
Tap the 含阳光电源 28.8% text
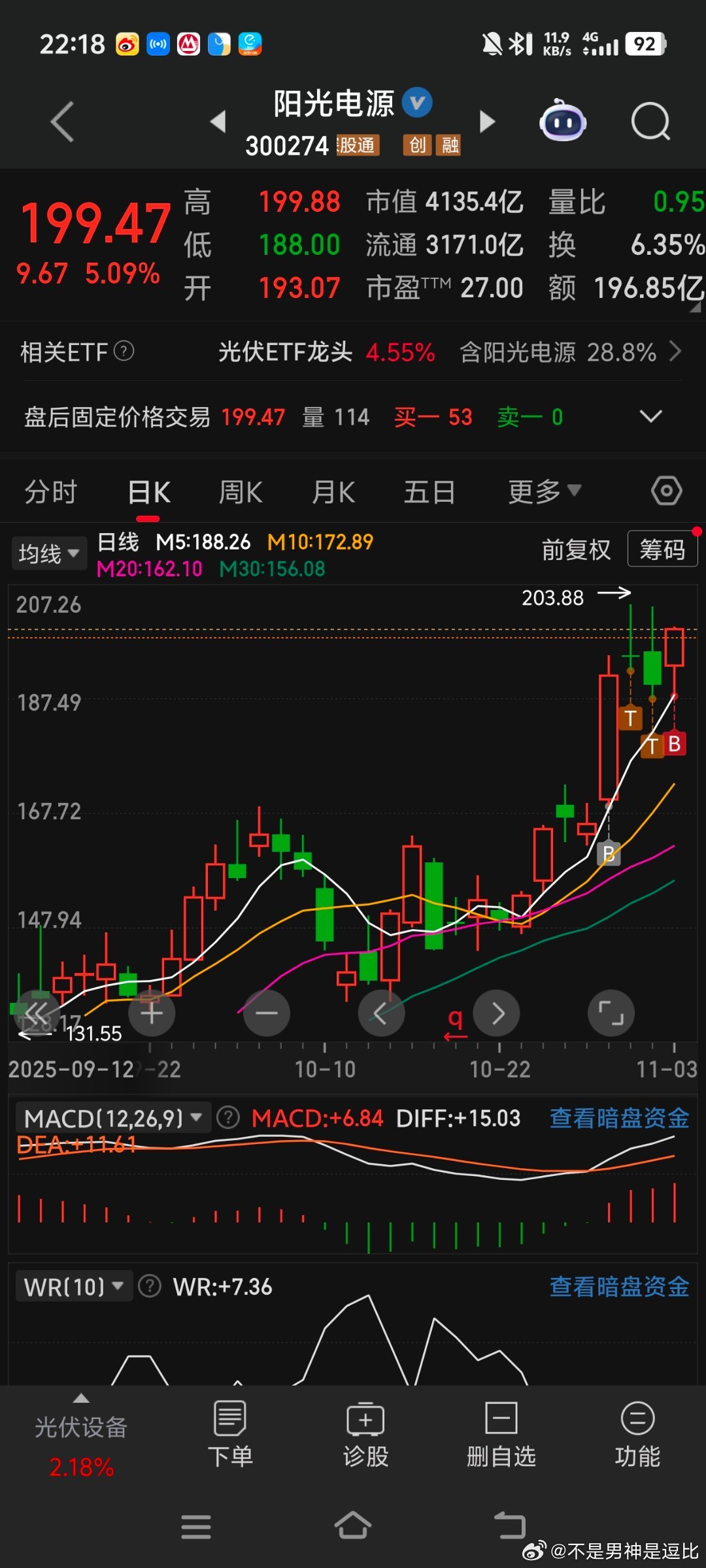(558, 352)
